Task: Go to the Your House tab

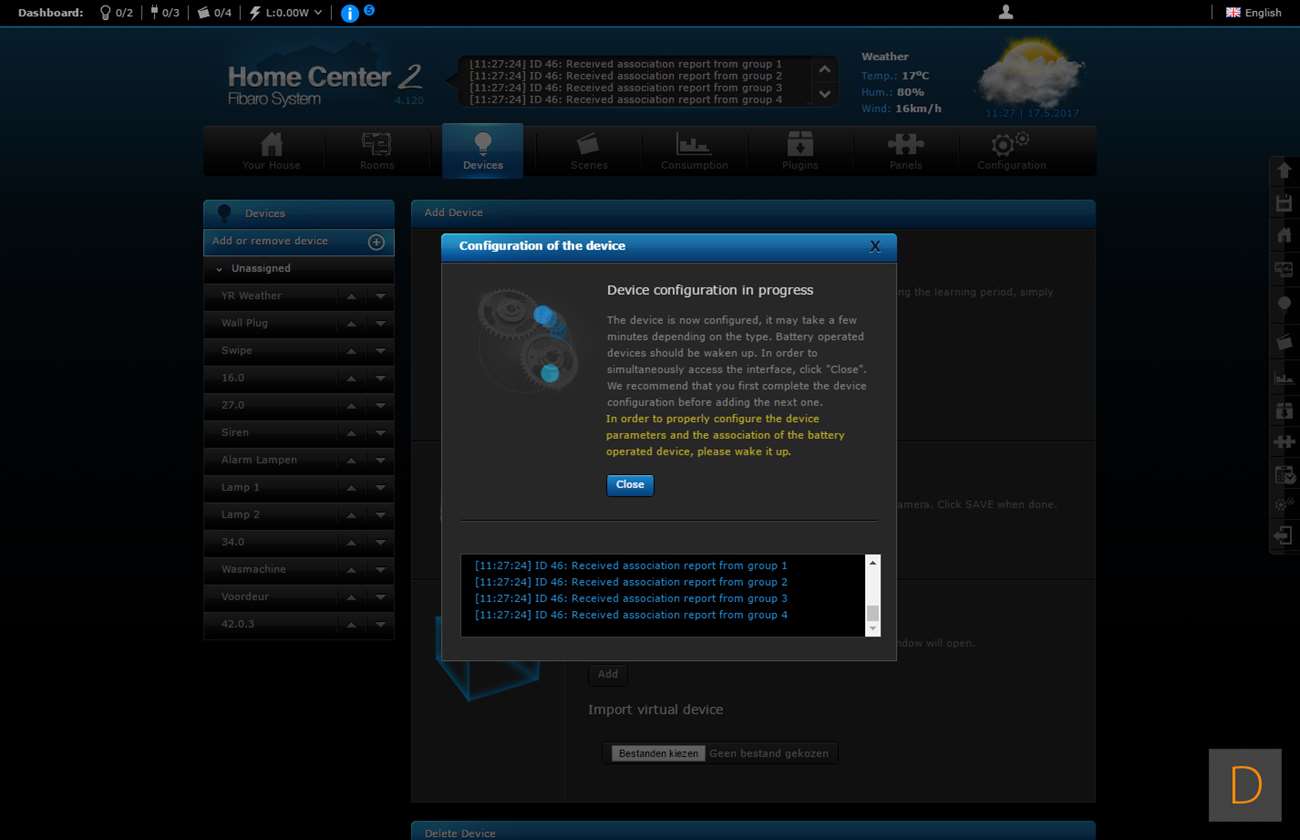Action: click(x=271, y=151)
